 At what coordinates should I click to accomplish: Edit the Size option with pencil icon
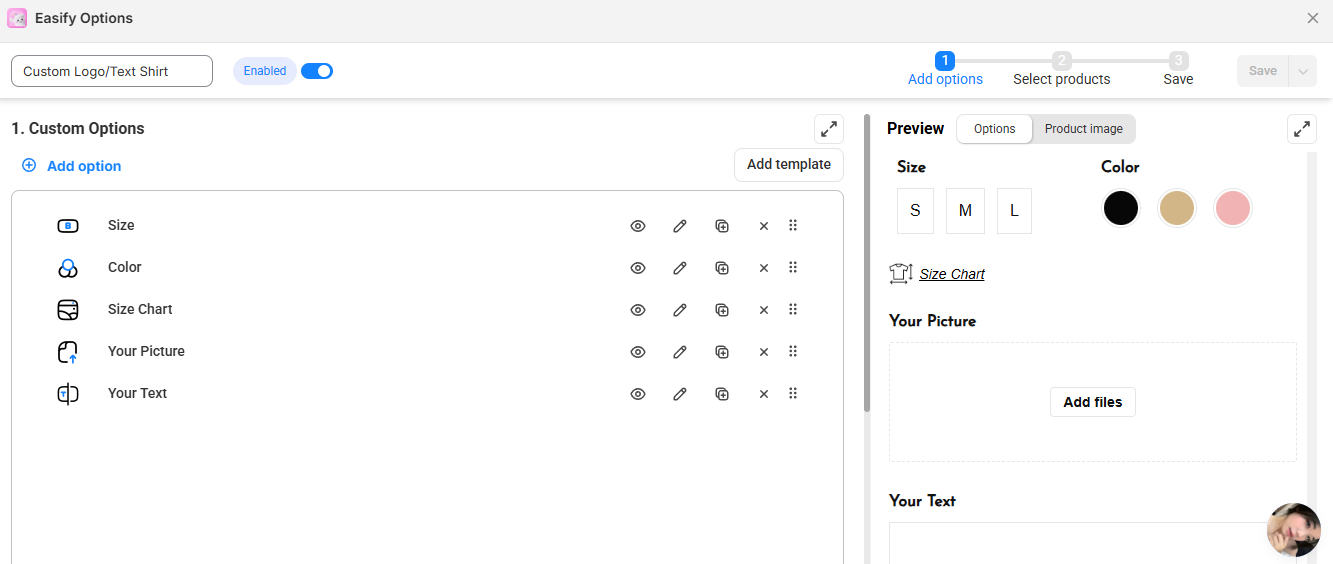[680, 226]
